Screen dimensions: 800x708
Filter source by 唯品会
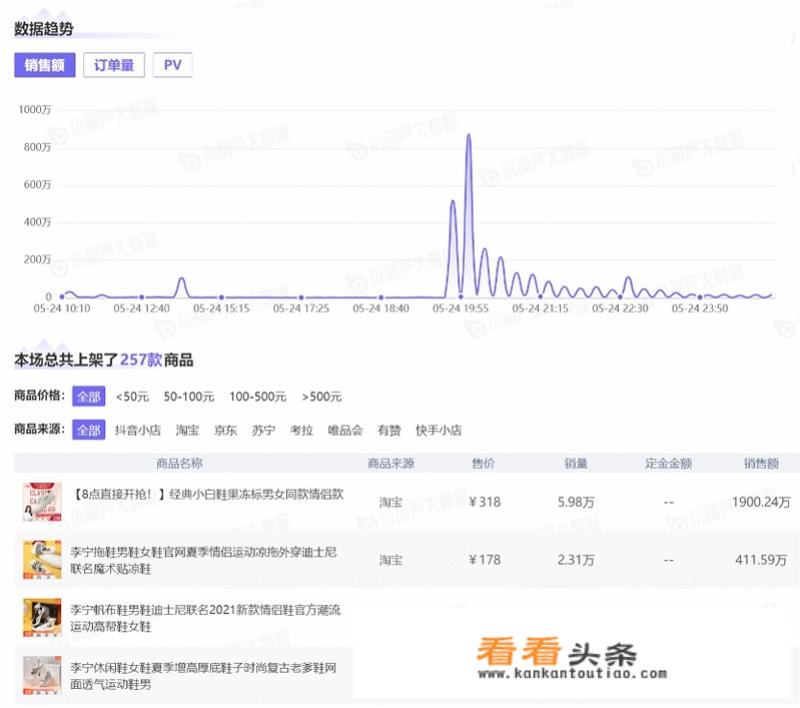tap(345, 430)
